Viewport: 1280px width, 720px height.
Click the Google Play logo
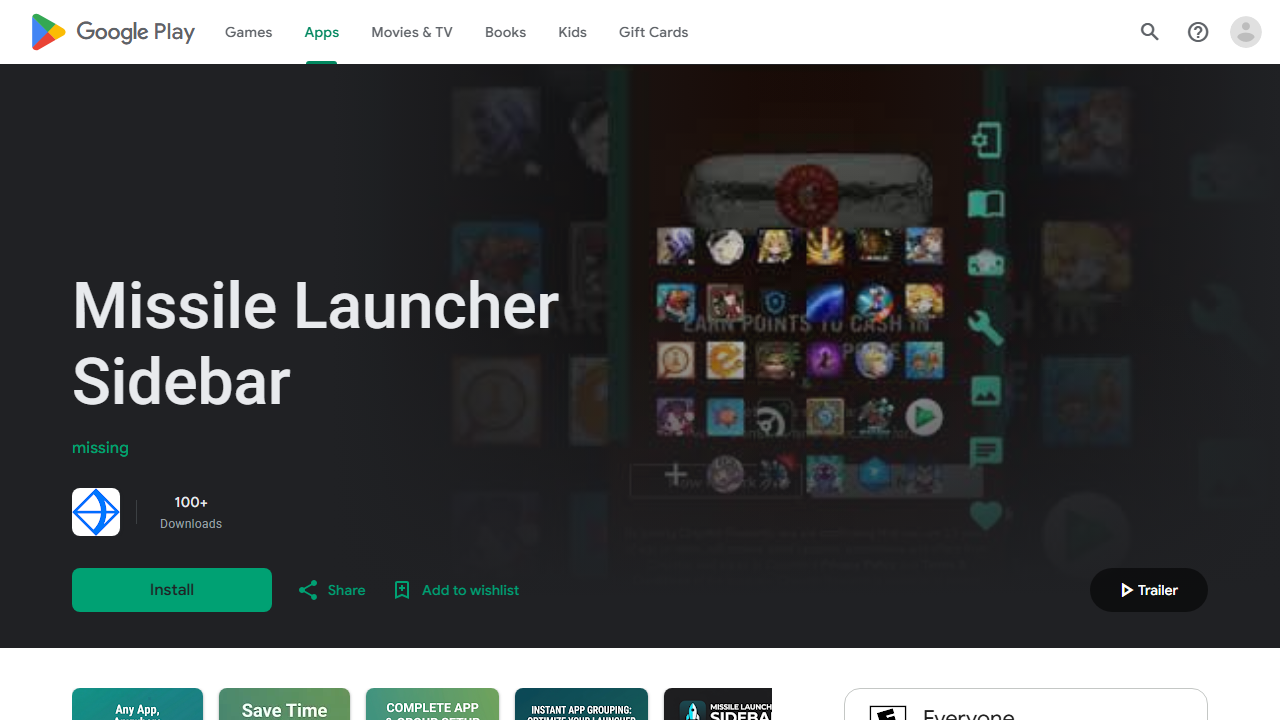(113, 32)
